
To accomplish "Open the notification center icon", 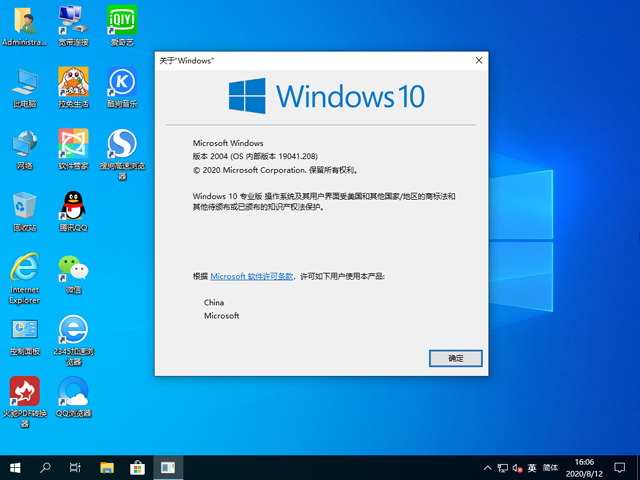I will pyautogui.click(x=620, y=468).
